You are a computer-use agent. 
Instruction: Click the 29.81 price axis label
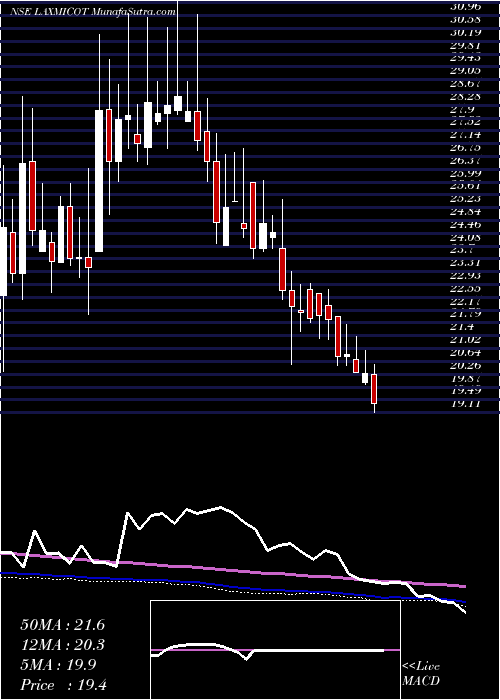point(465,45)
